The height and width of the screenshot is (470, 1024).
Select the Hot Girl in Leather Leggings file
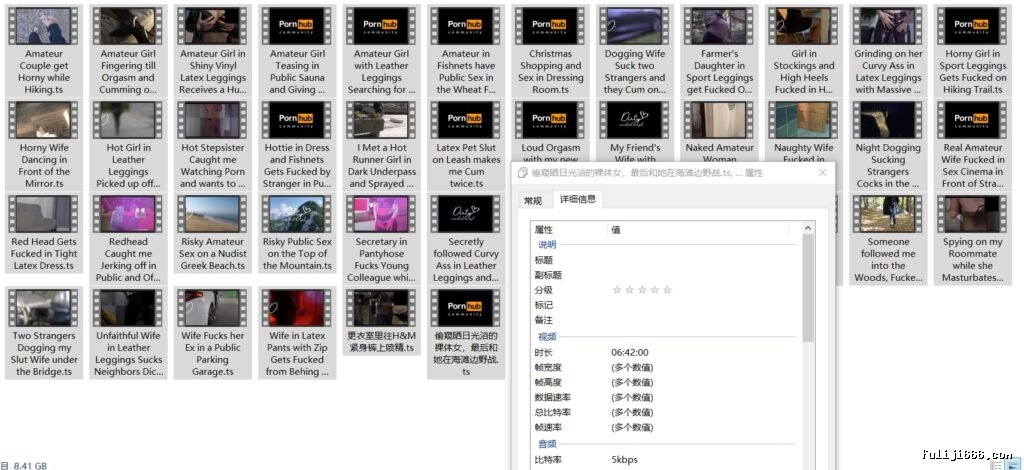point(128,145)
